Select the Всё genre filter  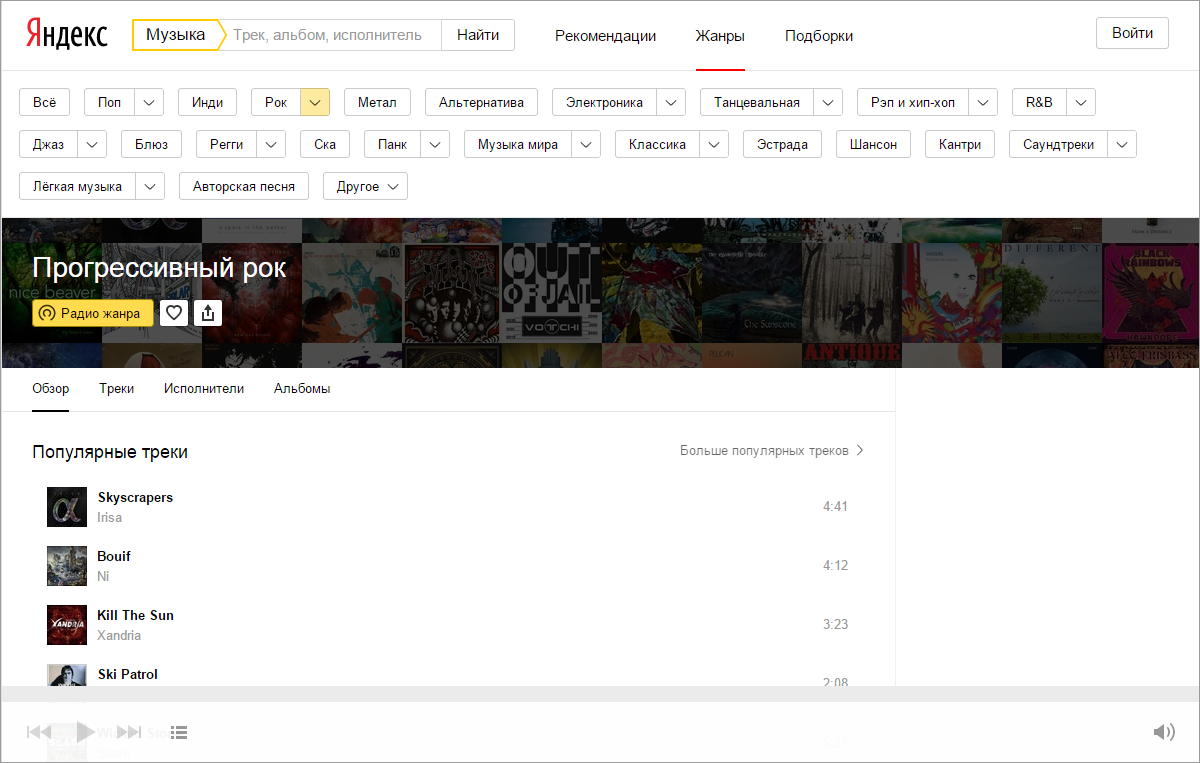(x=45, y=102)
